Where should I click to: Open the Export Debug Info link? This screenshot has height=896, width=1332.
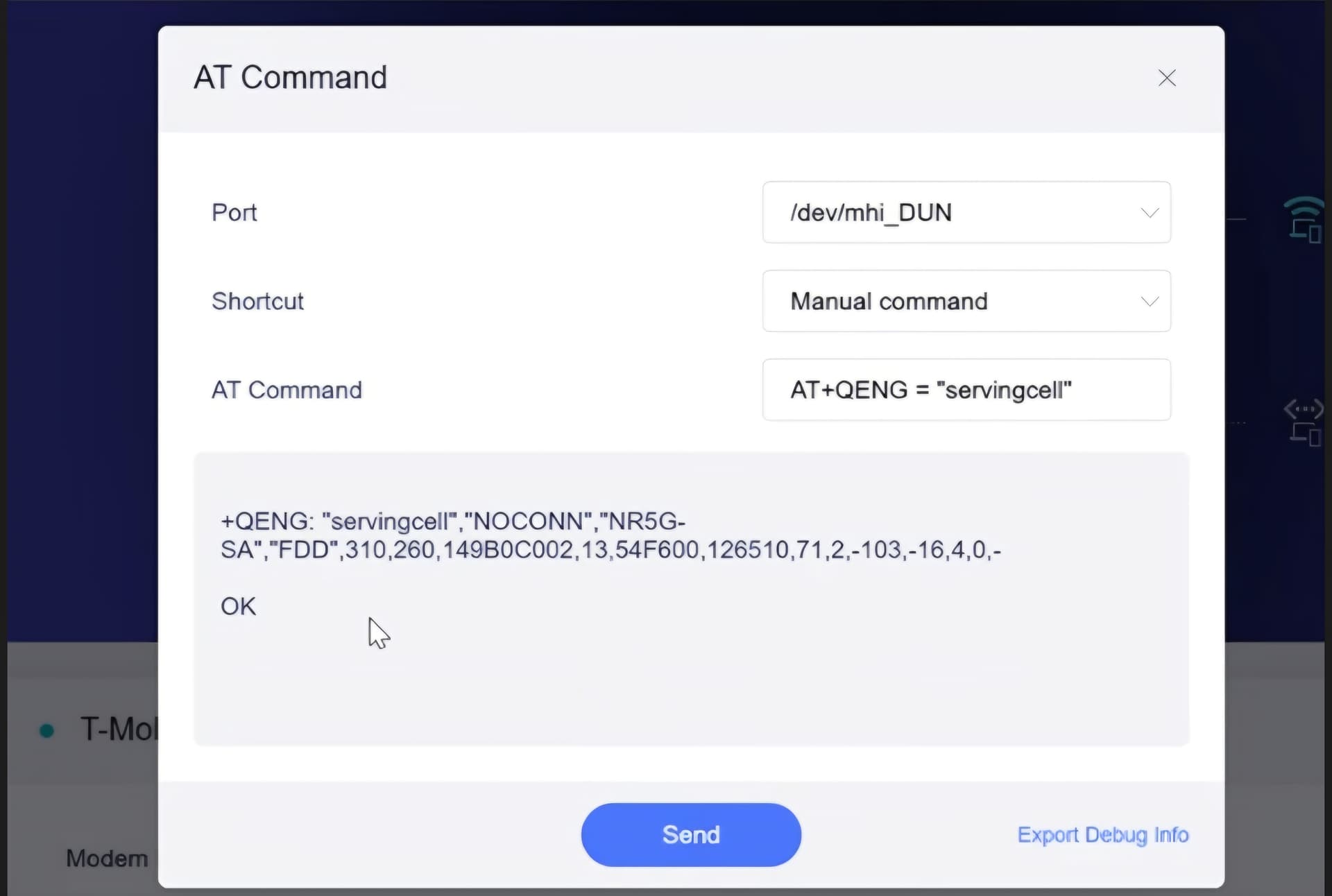(x=1102, y=835)
